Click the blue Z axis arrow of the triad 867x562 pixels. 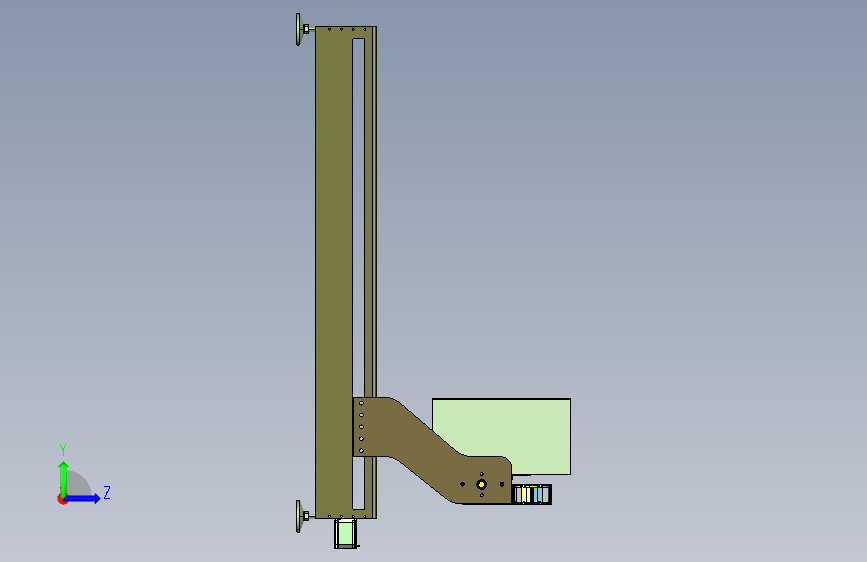coord(83,498)
